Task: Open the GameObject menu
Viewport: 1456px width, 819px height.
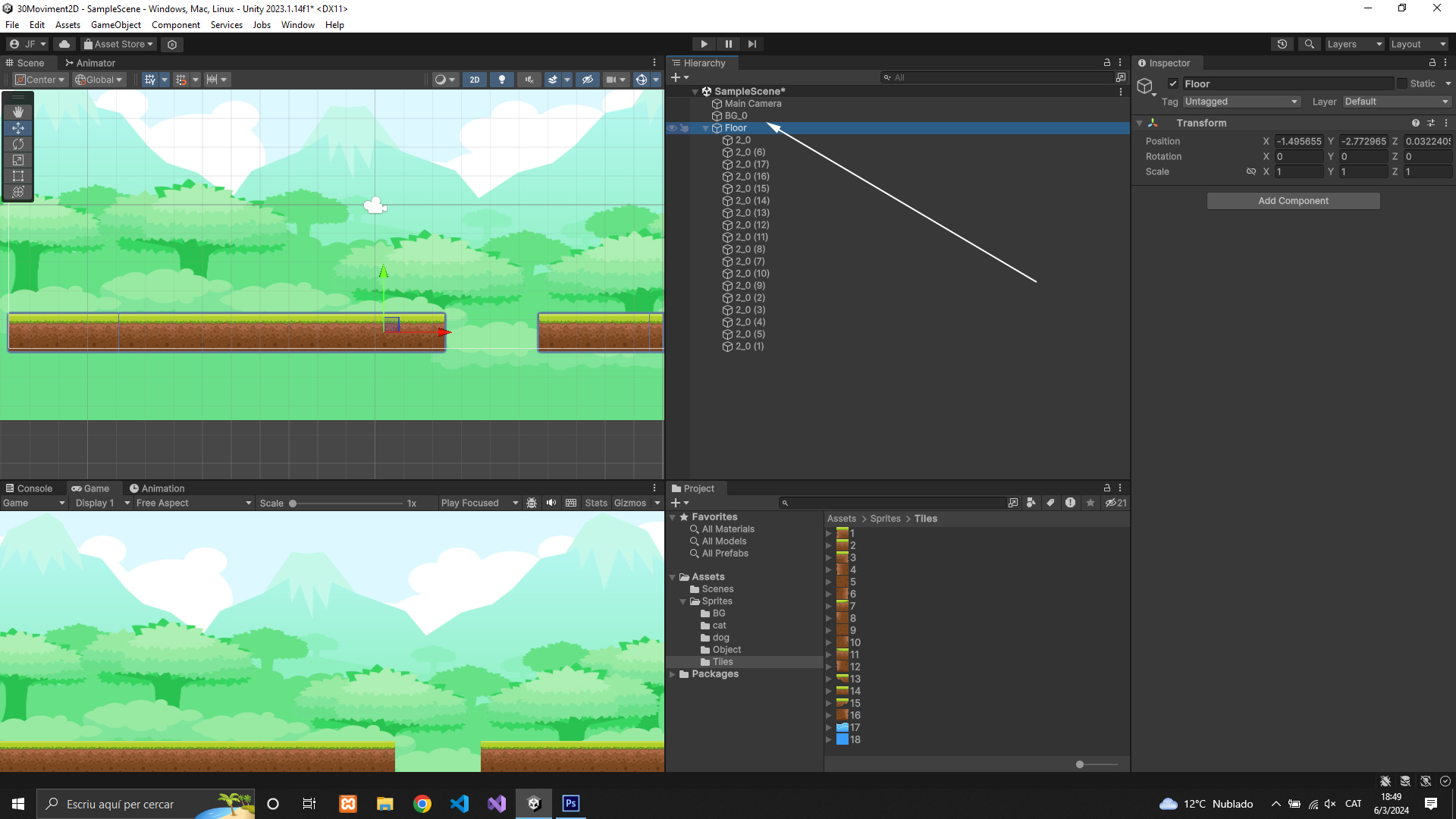Action: pyautogui.click(x=116, y=25)
